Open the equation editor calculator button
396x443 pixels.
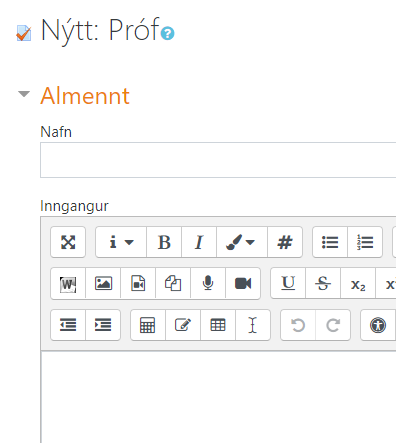click(x=148, y=325)
